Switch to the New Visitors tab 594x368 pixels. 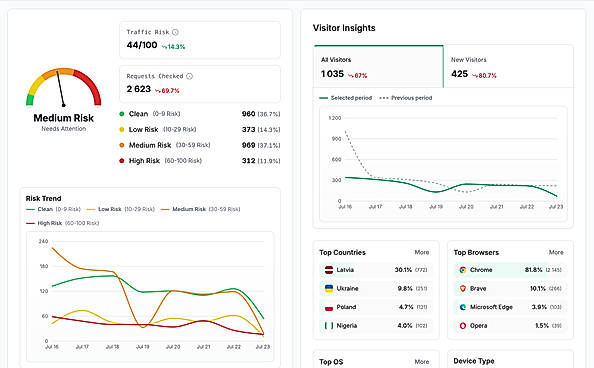(x=508, y=67)
